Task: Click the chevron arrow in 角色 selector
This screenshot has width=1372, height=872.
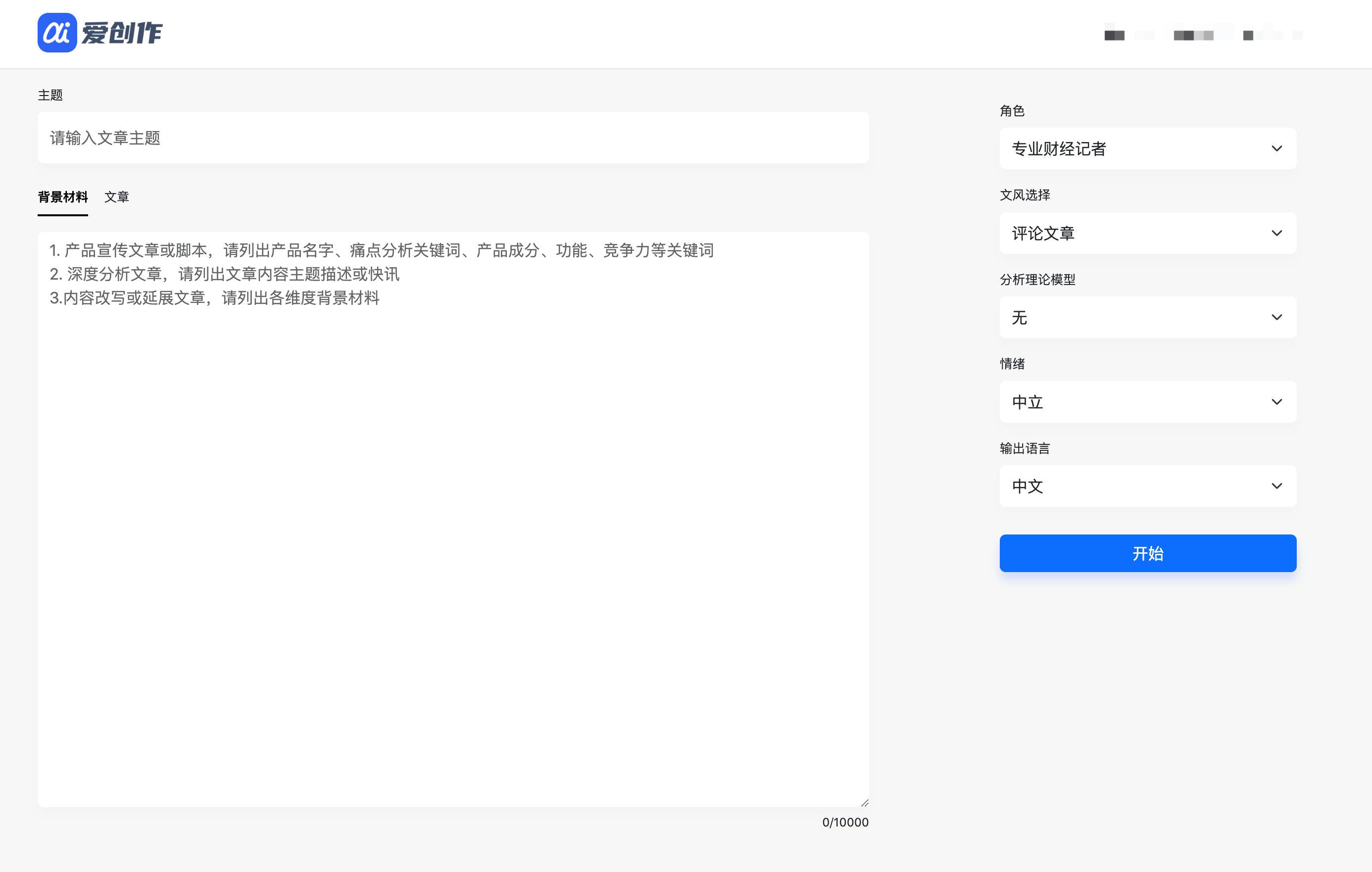Action: click(x=1276, y=148)
